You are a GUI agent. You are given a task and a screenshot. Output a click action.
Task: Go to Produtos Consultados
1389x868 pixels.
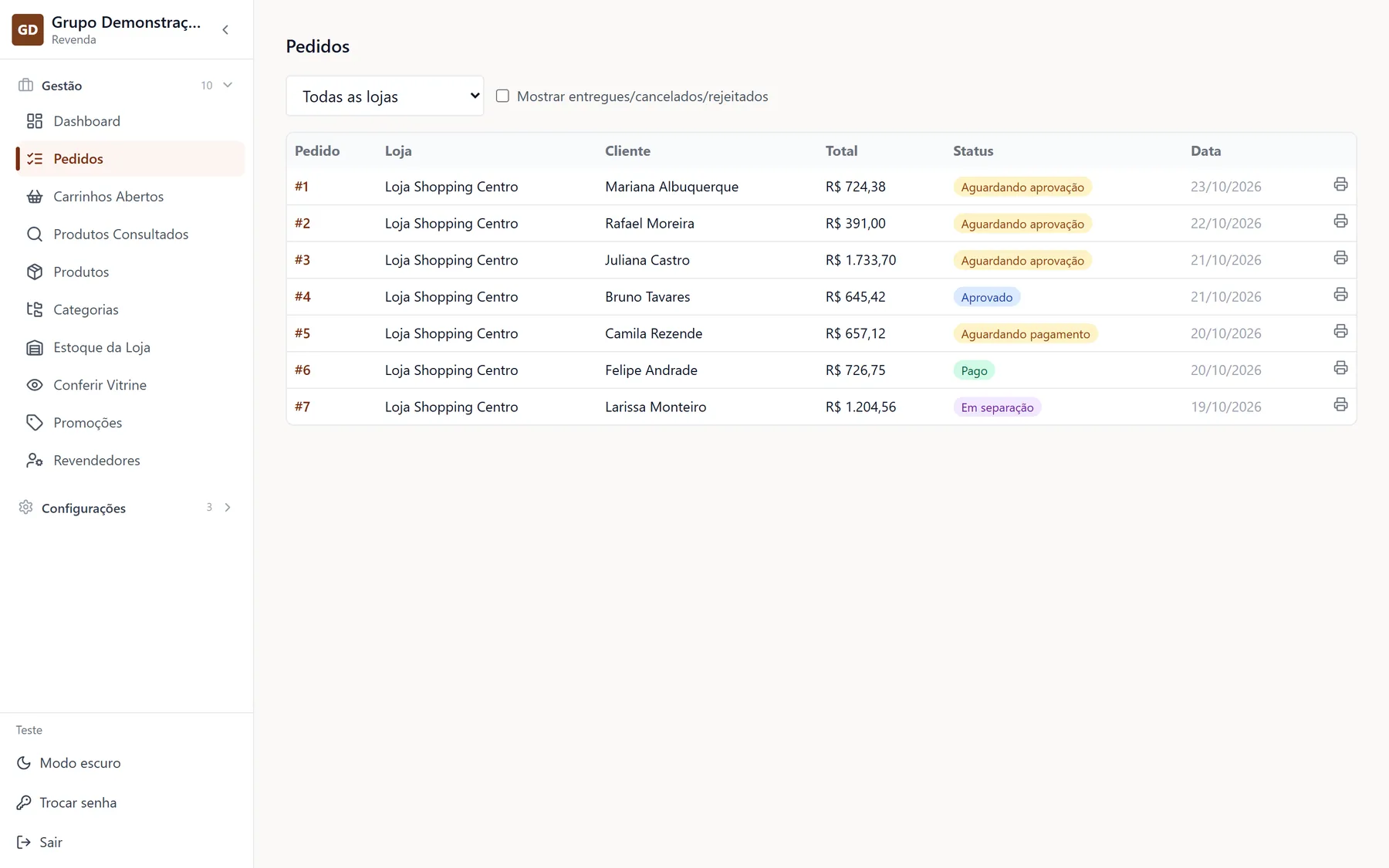[x=130, y=235]
